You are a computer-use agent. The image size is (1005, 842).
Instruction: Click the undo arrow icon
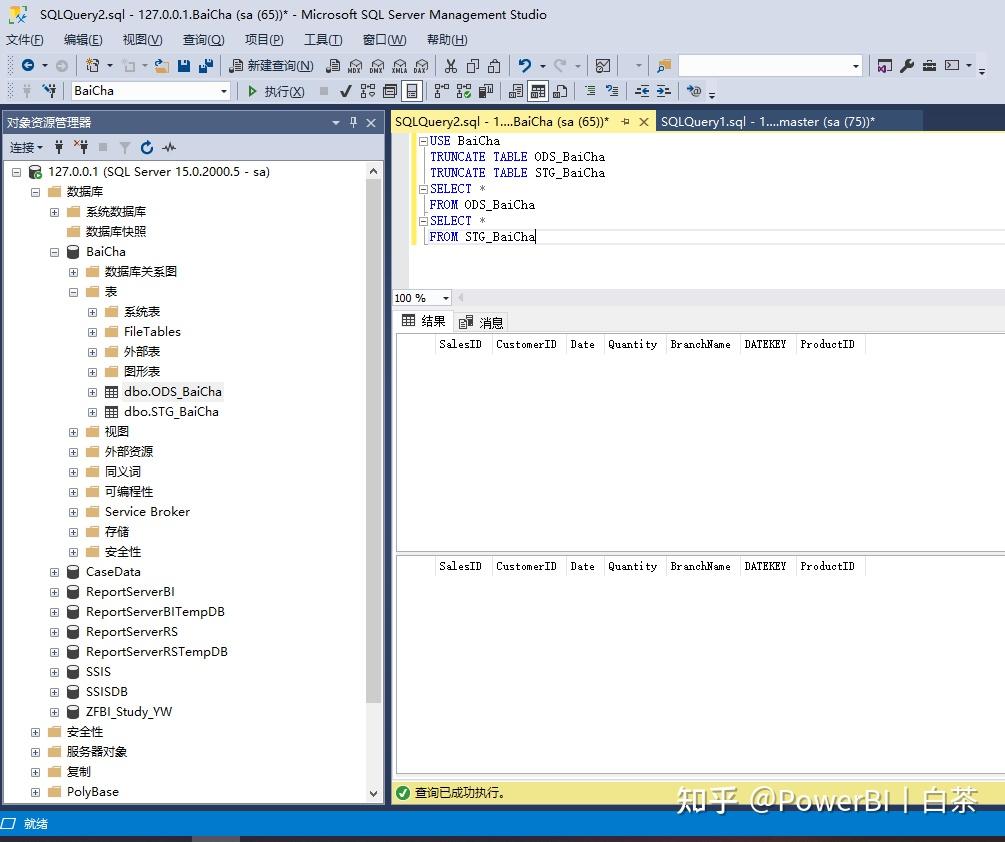(525, 65)
